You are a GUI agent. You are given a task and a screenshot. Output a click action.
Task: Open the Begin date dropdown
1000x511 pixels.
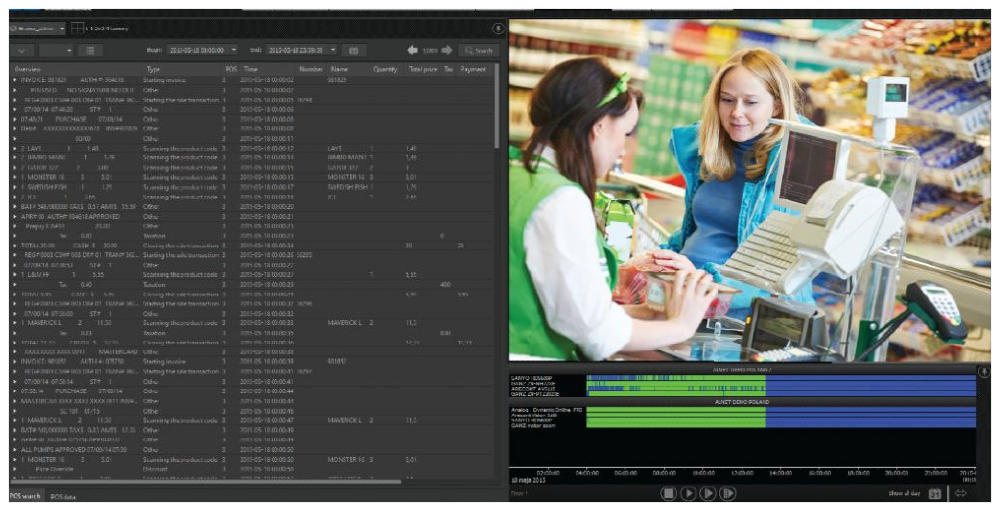pos(234,50)
